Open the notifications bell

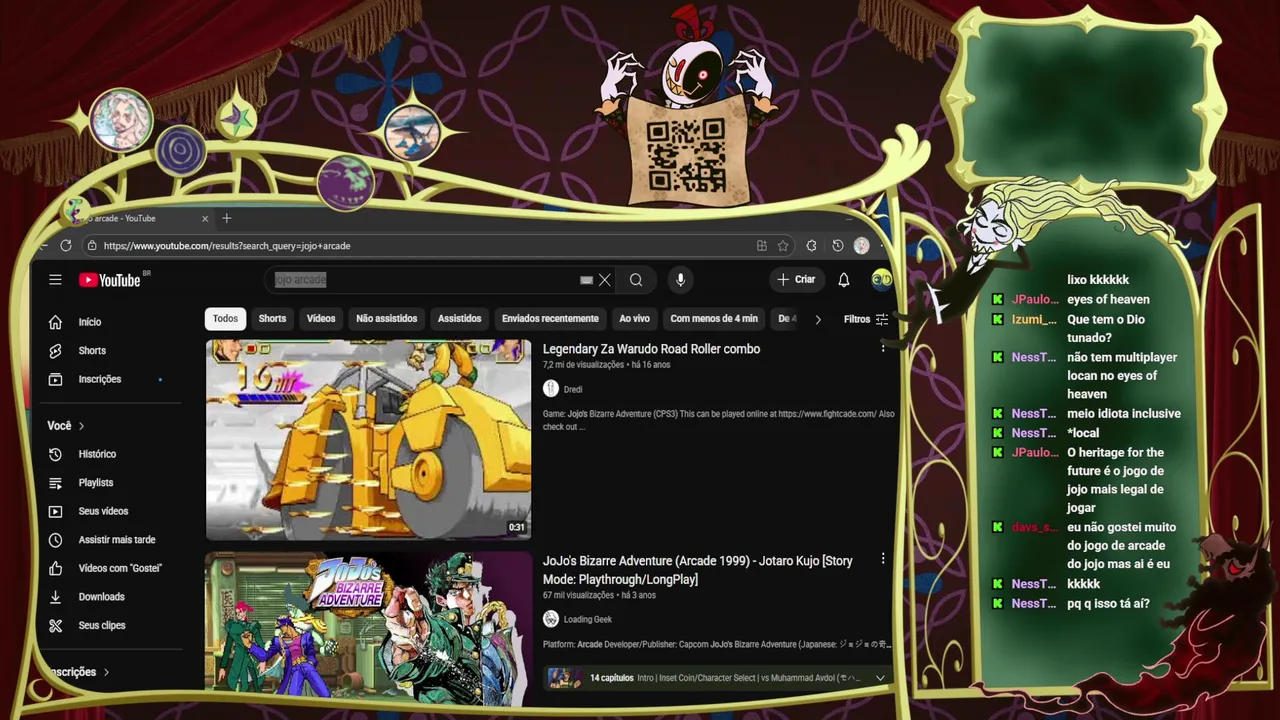[844, 280]
